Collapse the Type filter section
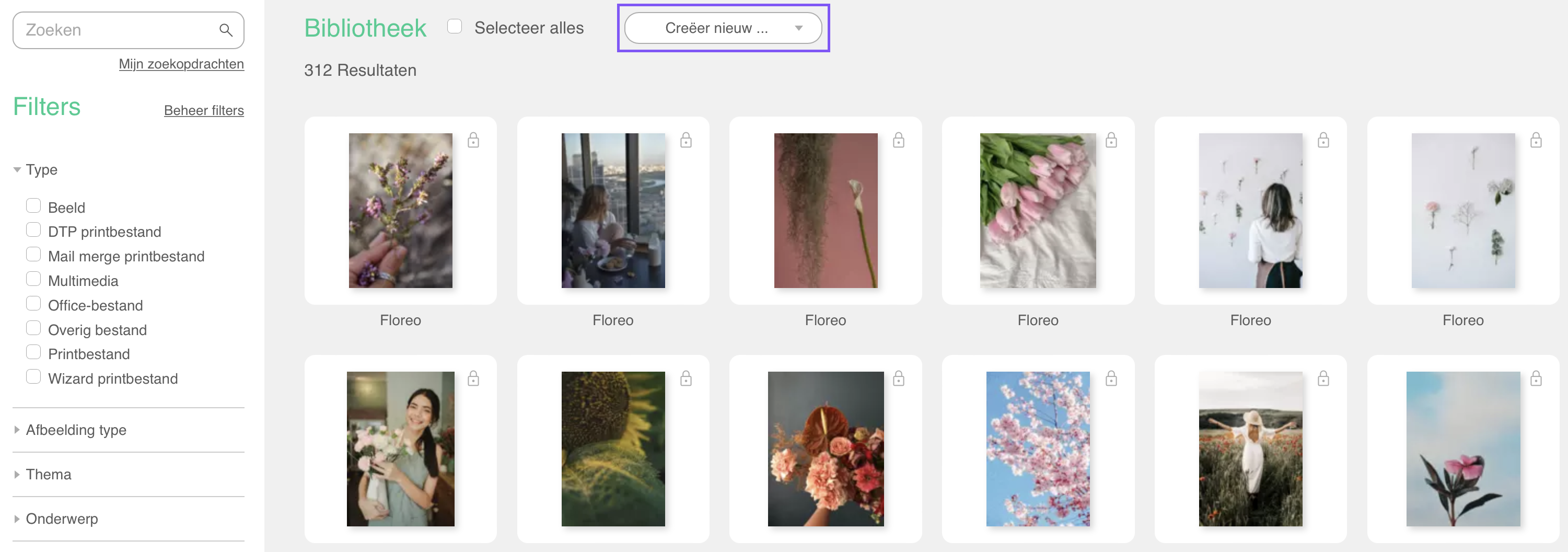This screenshot has height=552, width=1568. coord(41,169)
